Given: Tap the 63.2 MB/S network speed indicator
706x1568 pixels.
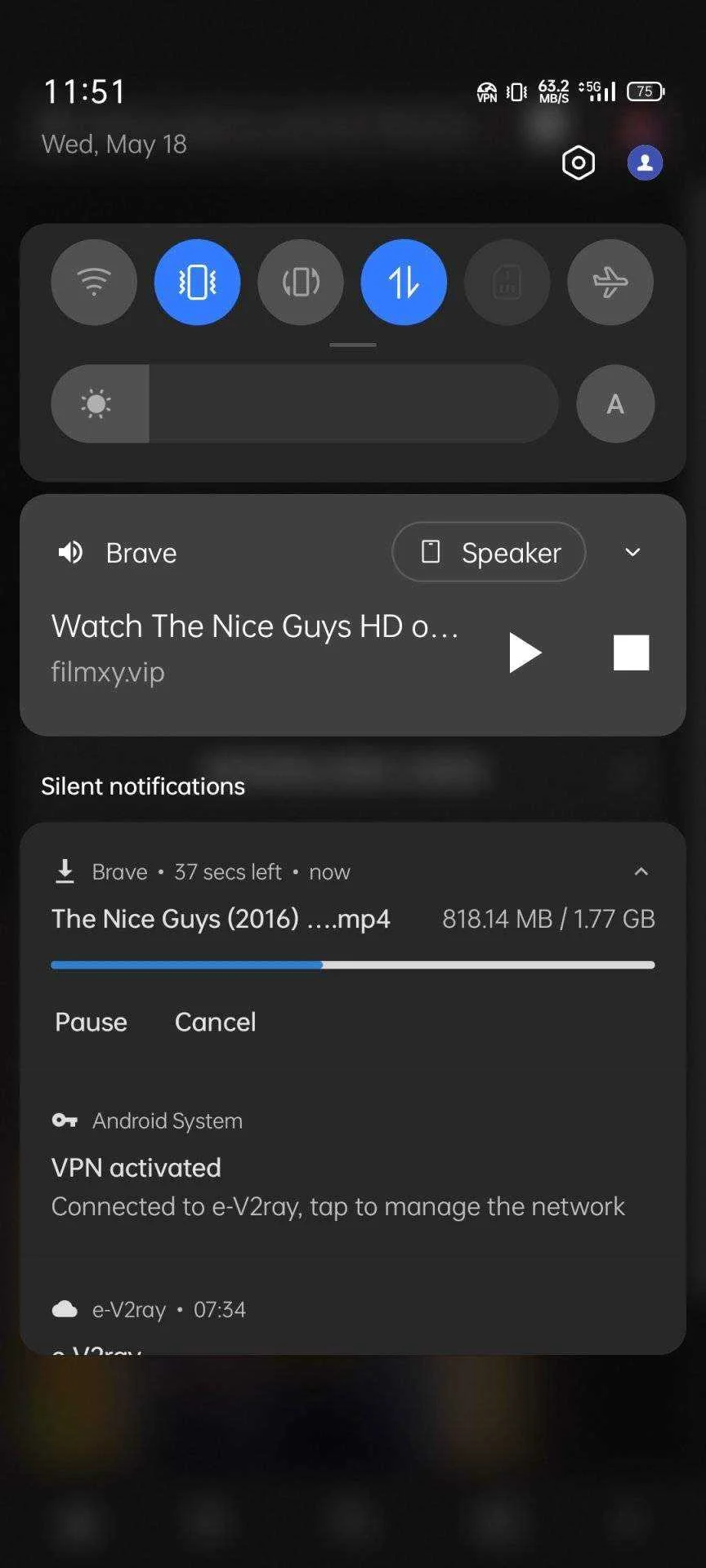Looking at the screenshot, I should click(553, 91).
